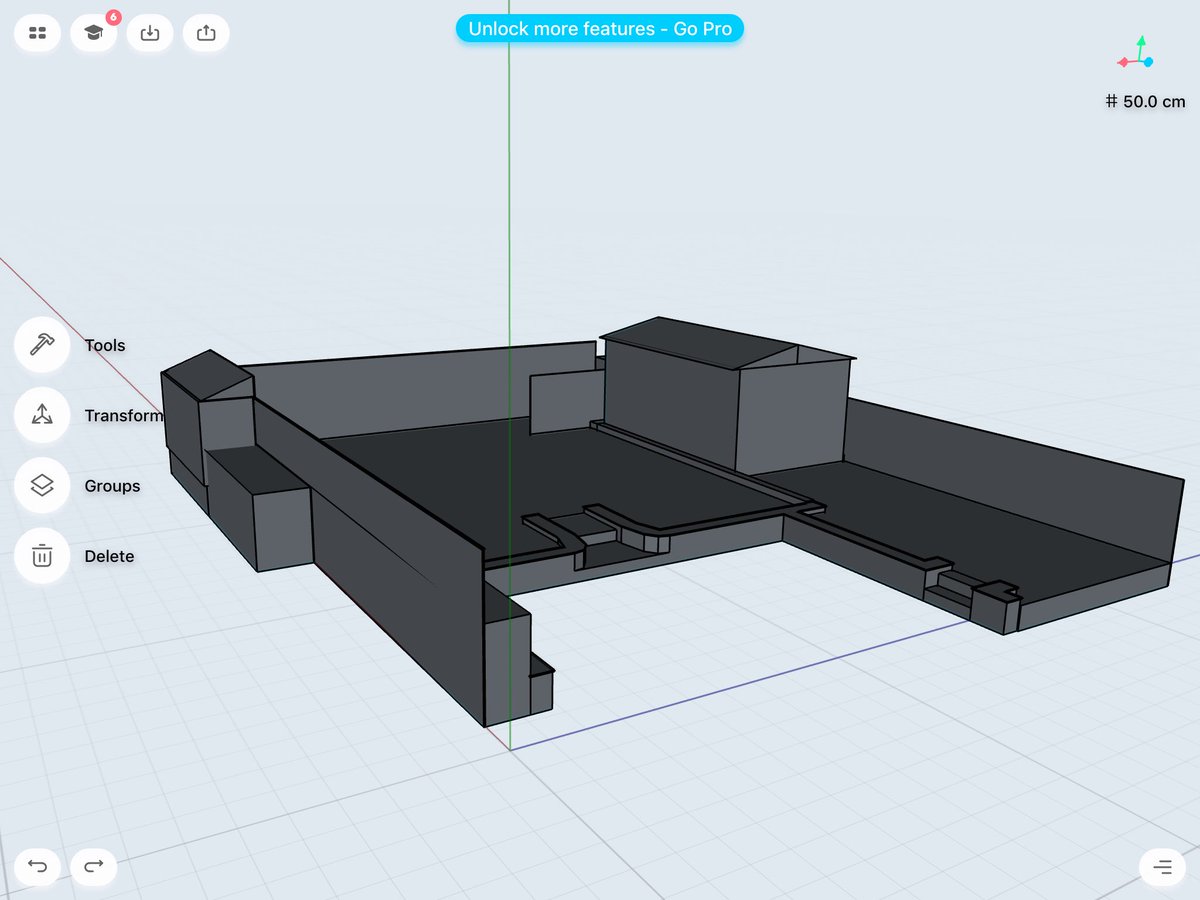Click the import download icon

click(x=150, y=33)
